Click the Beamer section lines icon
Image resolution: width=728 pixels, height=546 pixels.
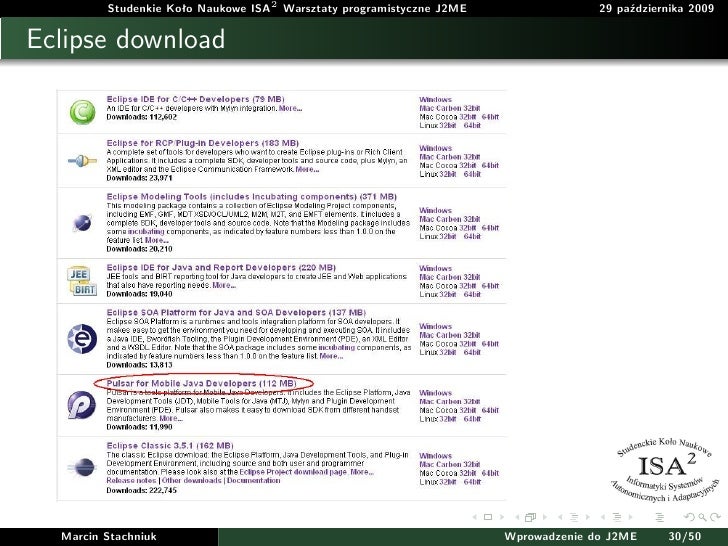point(617,517)
